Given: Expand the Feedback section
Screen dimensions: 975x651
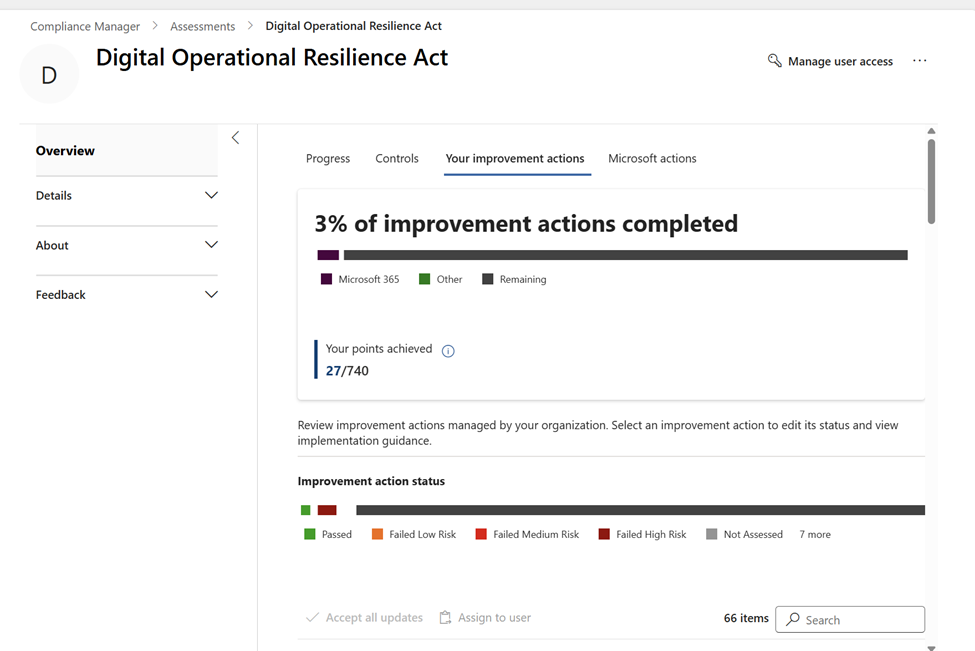Looking at the screenshot, I should pos(126,295).
